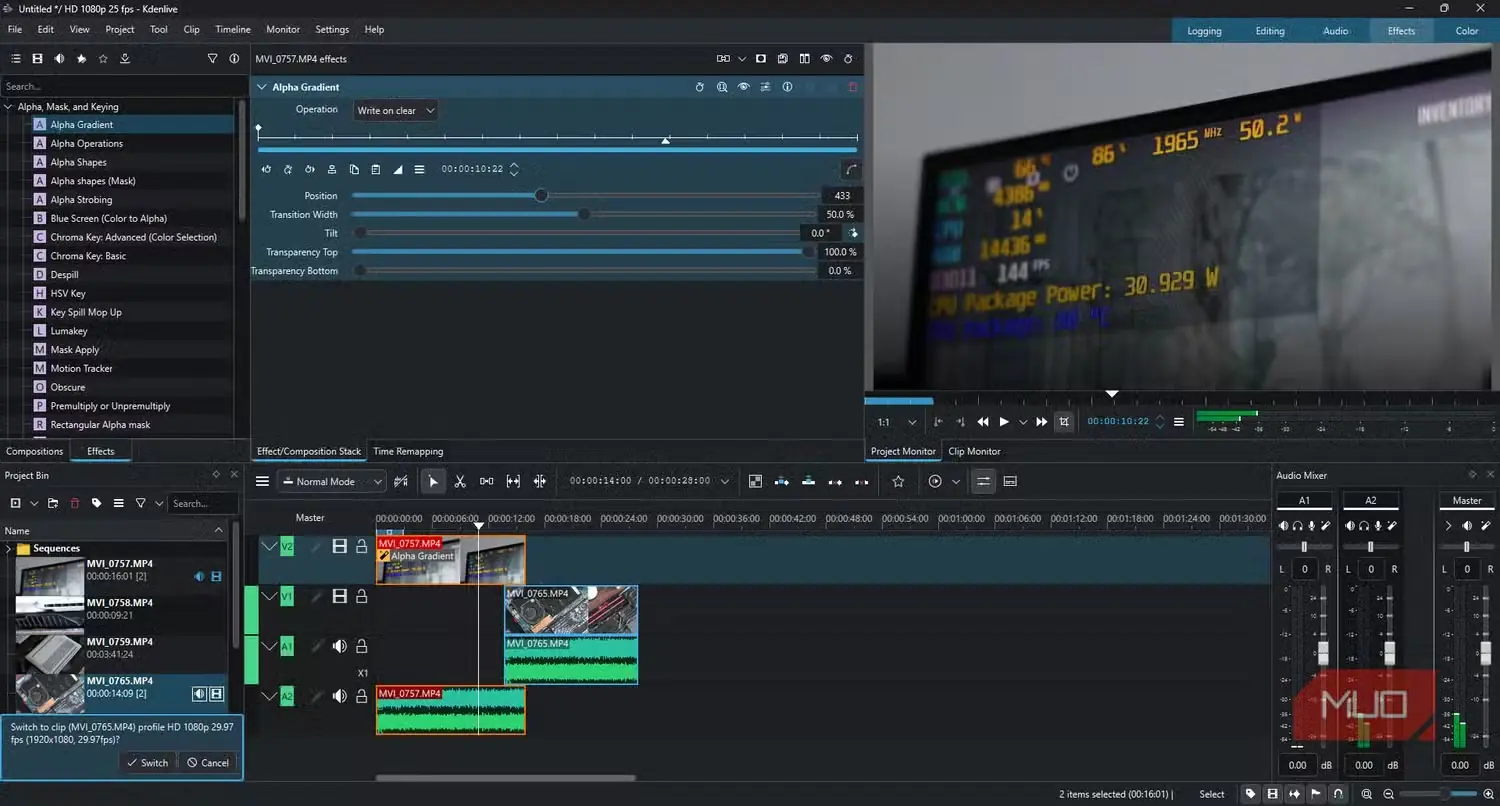Open the Project Monitor hamburger options icon
The height and width of the screenshot is (806, 1500).
1179,422
